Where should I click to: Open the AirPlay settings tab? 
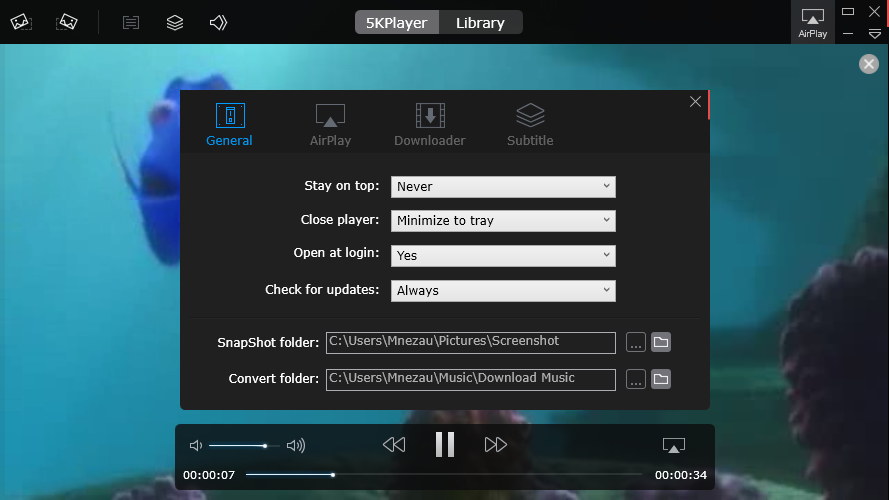(x=331, y=125)
